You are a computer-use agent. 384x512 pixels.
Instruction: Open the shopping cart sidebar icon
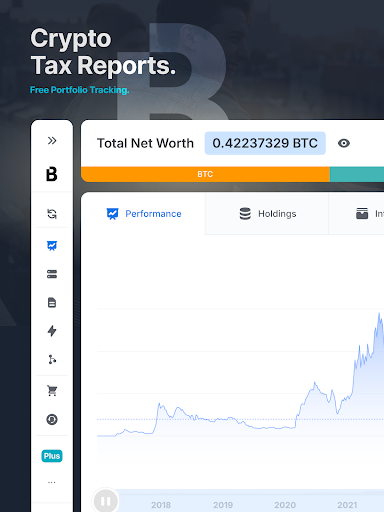coord(52,390)
